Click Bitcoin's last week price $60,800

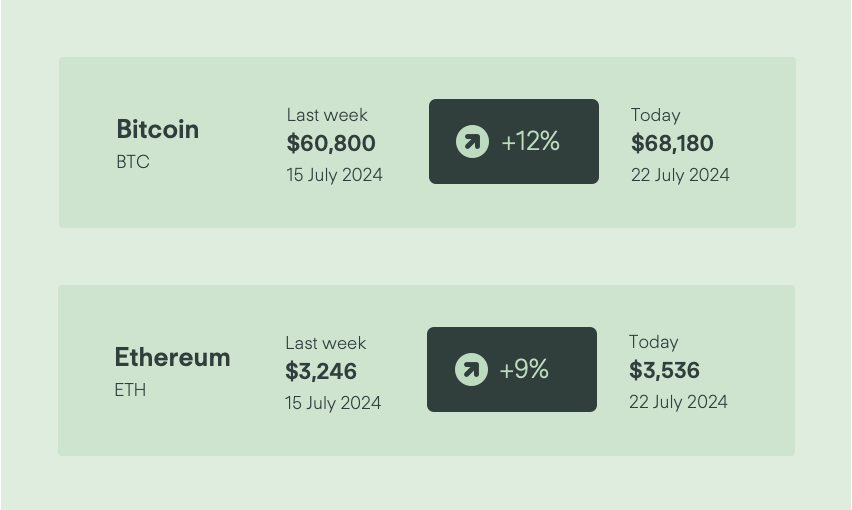click(x=331, y=143)
